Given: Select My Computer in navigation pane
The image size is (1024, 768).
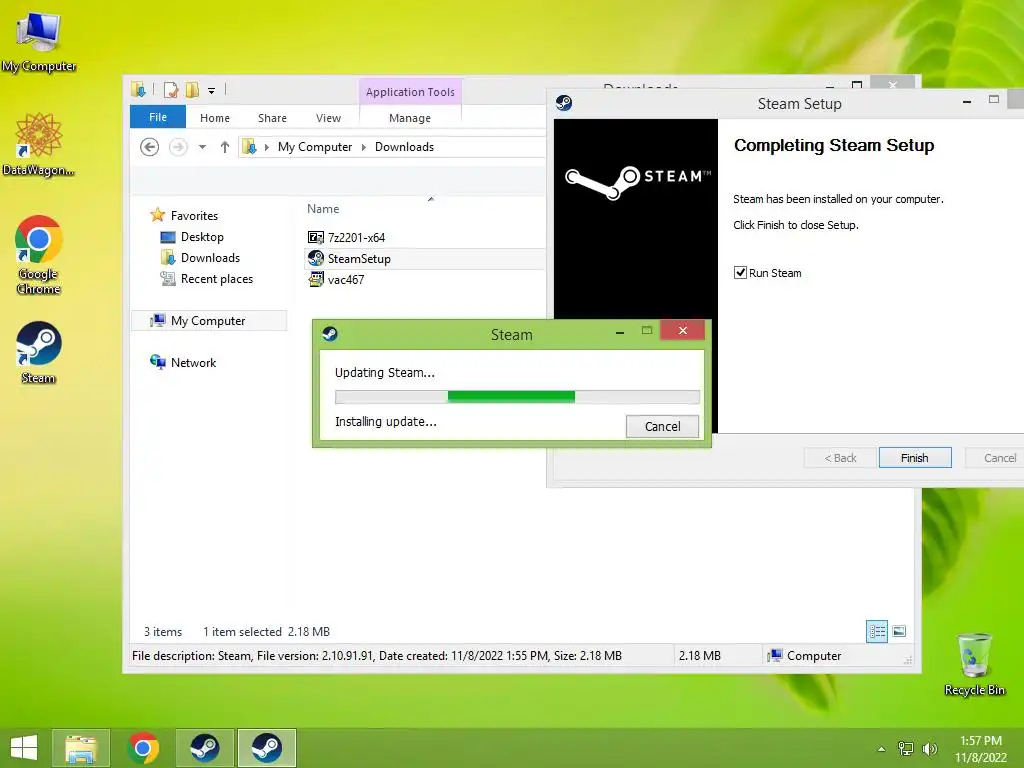Looking at the screenshot, I should 208,321.
